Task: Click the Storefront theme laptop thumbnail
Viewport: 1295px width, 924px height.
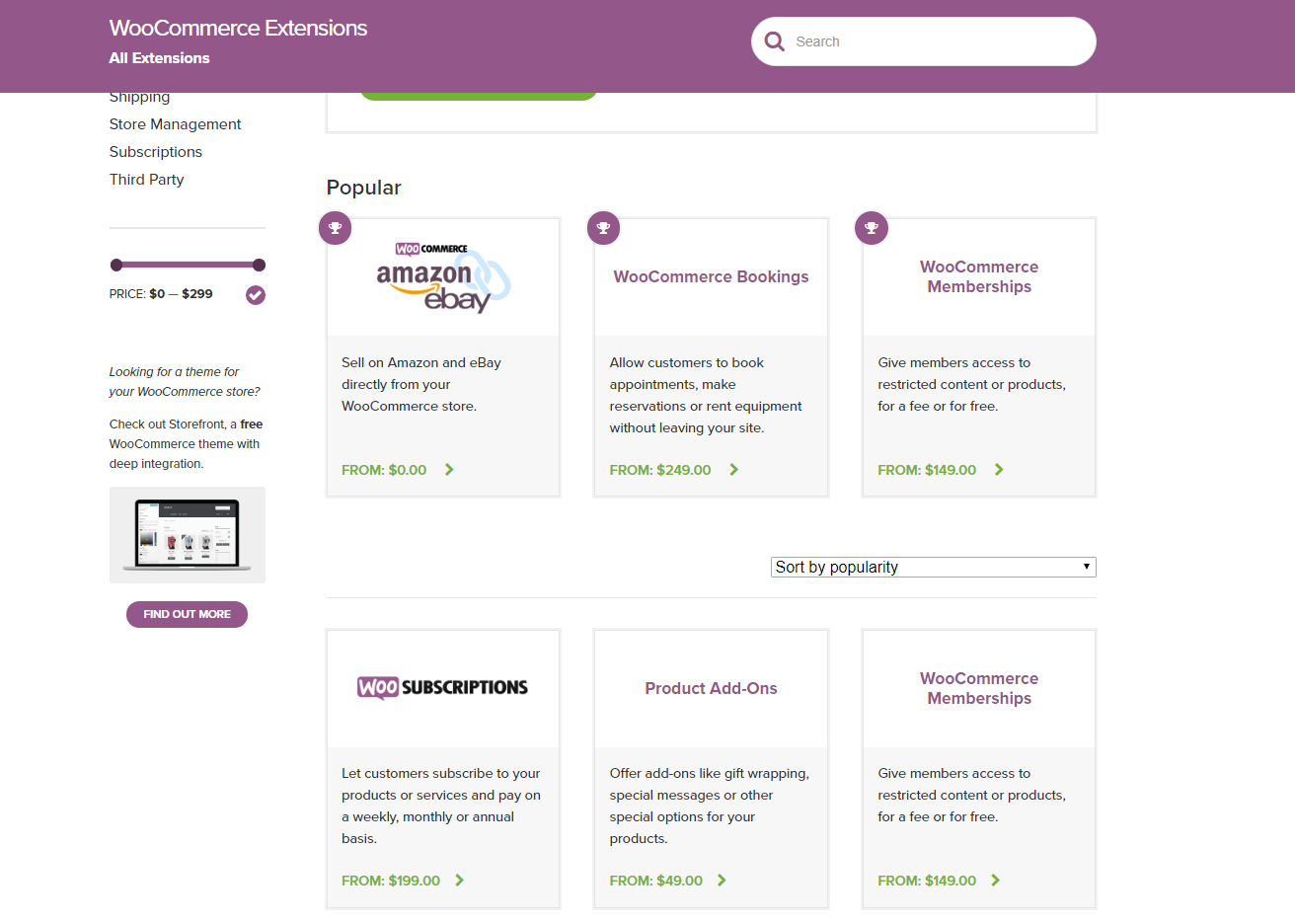Action: click(188, 535)
